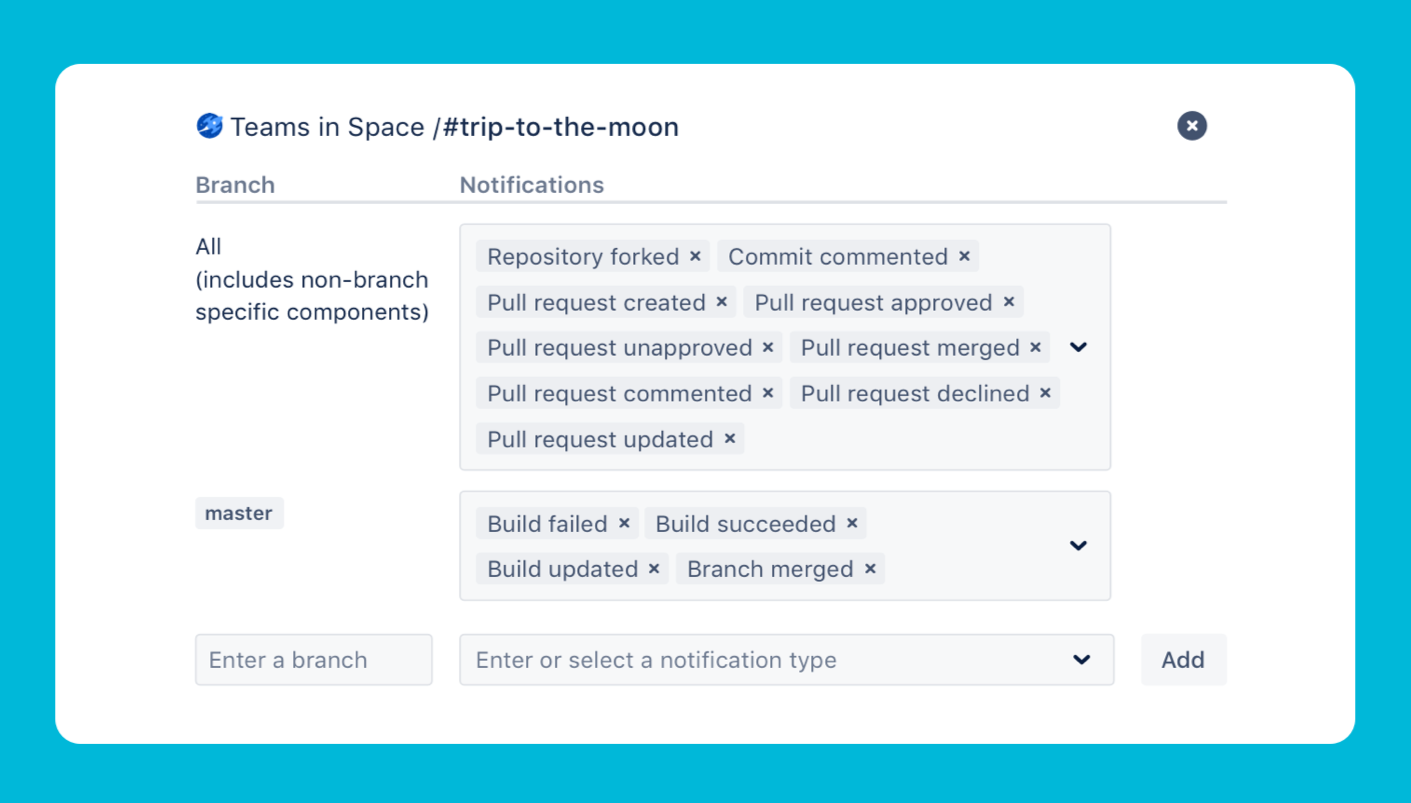1411x803 pixels.
Task: Expand the master branch notifications dropdown
Action: 1078,546
